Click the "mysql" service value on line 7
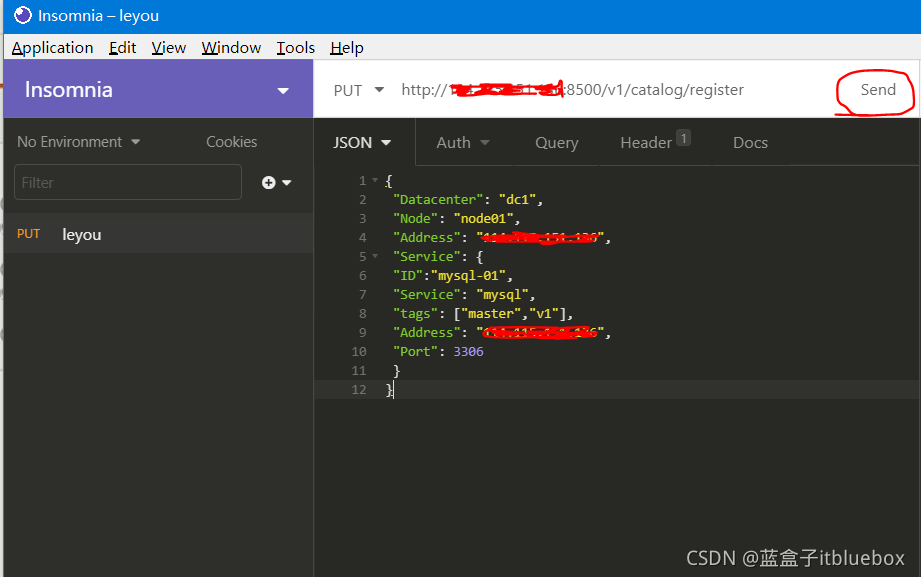 click(502, 294)
